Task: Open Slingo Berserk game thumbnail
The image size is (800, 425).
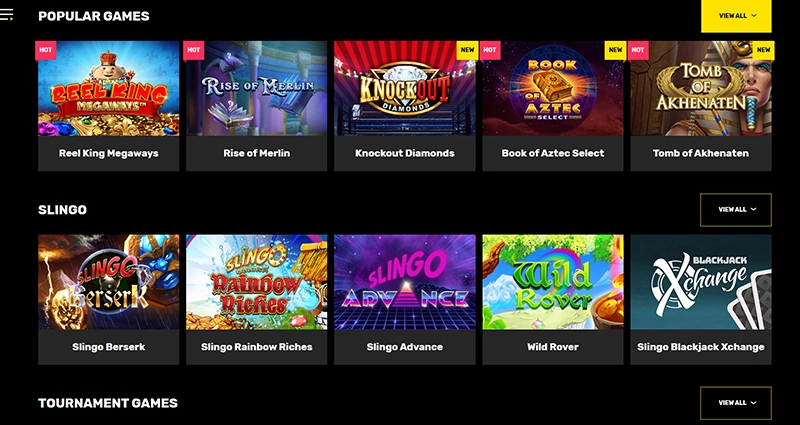Action: 109,282
